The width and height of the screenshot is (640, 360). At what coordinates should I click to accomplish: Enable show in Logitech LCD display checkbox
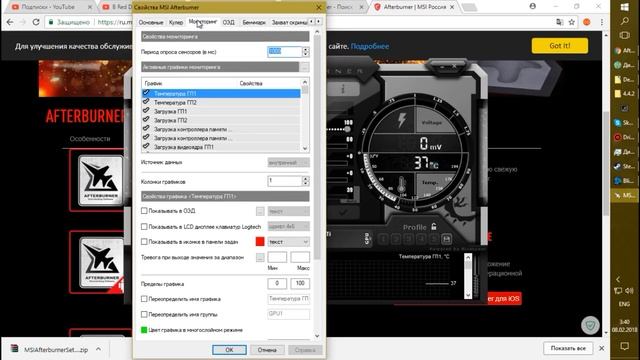click(x=144, y=227)
